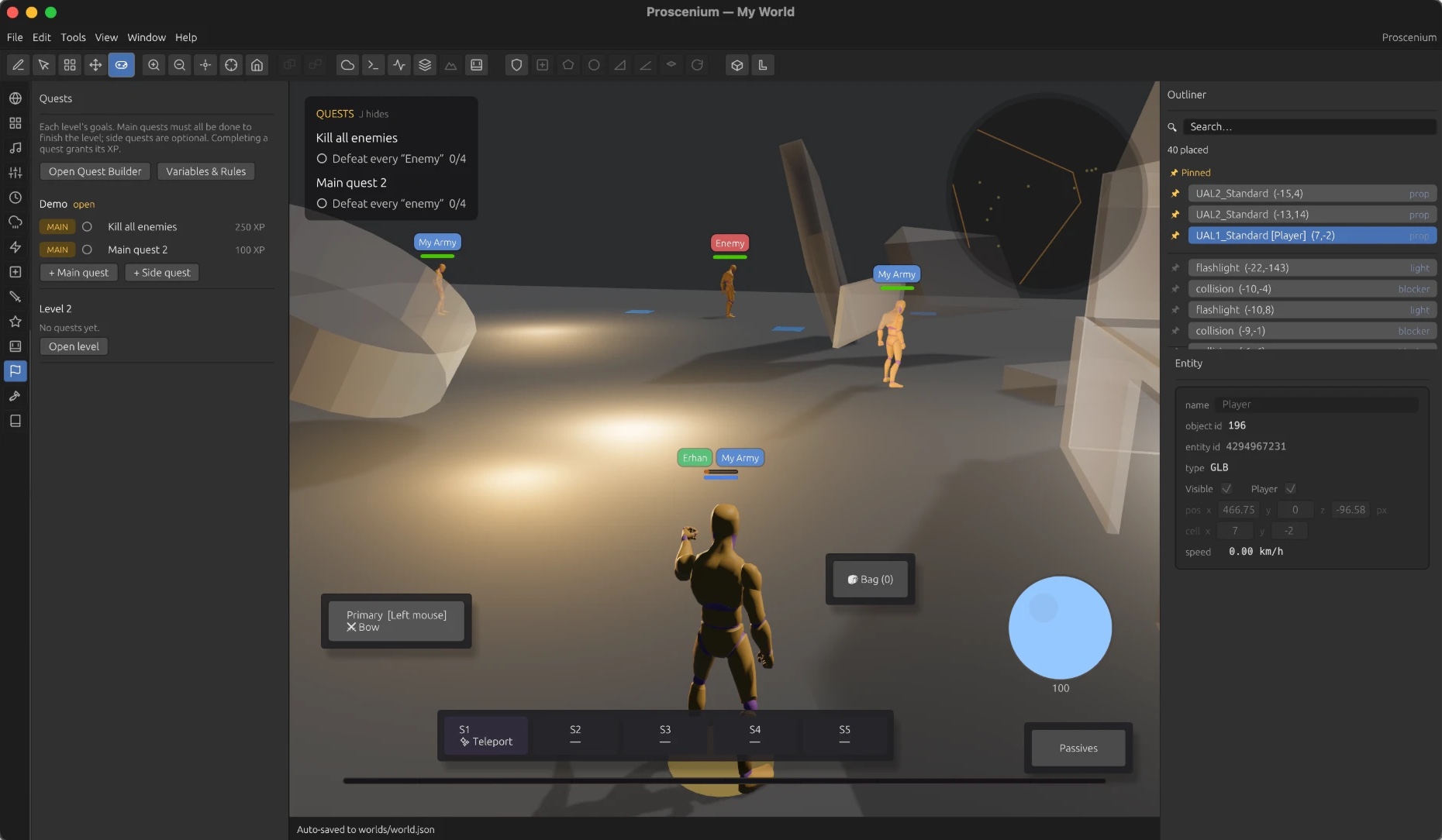Click Variables & Rules button
Screen dimensions: 1442x840
point(205,171)
